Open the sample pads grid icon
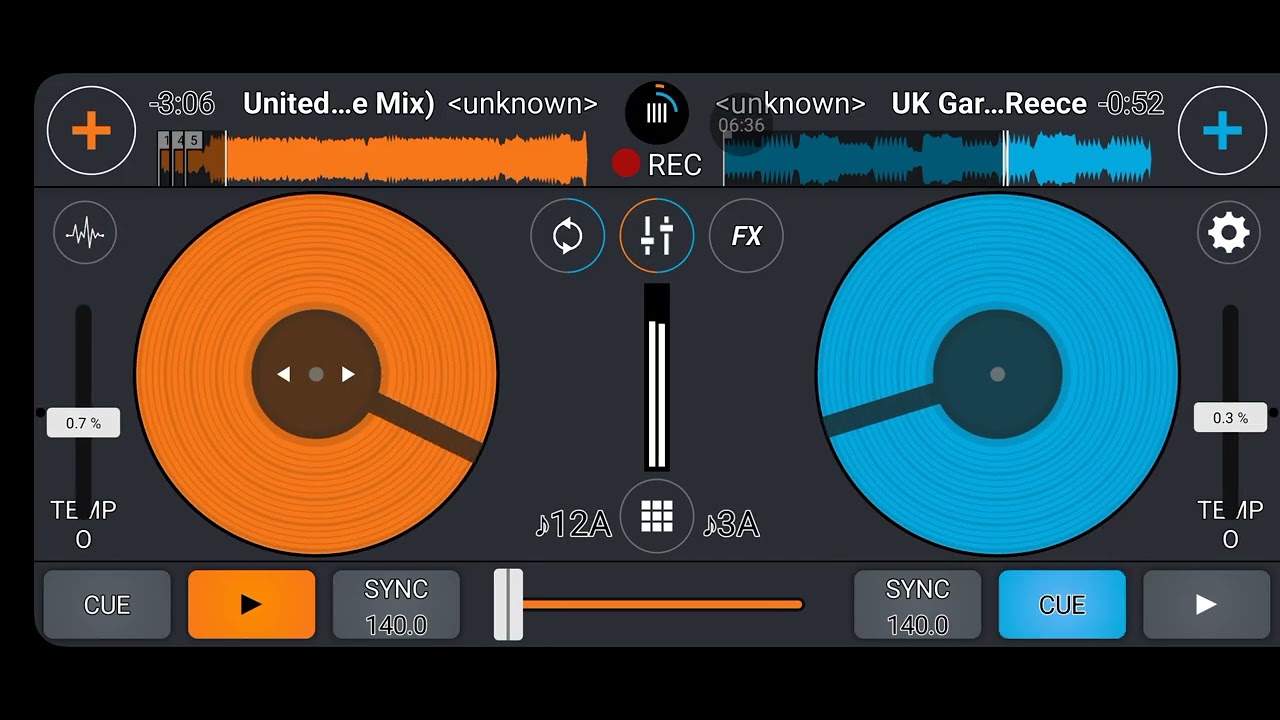The height and width of the screenshot is (720, 1280). (x=657, y=516)
